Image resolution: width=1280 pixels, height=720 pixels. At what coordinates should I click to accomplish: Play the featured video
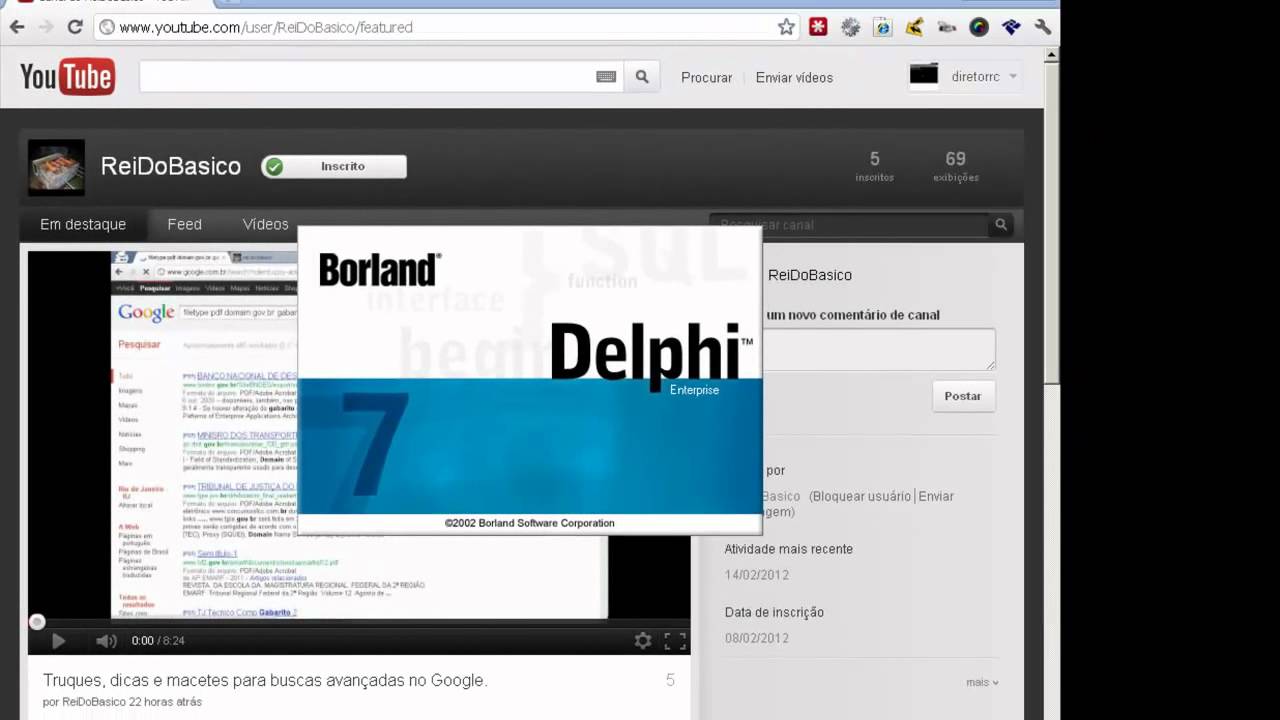[58, 641]
